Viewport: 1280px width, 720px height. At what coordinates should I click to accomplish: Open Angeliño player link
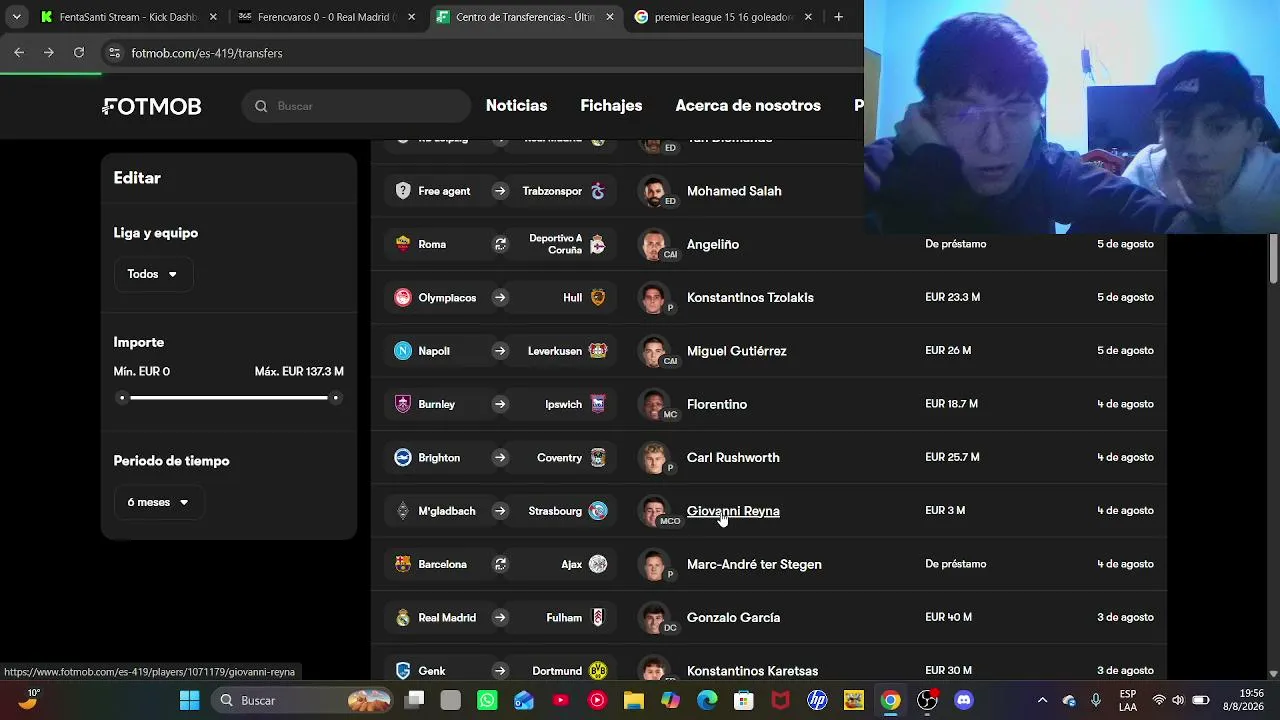pos(713,244)
